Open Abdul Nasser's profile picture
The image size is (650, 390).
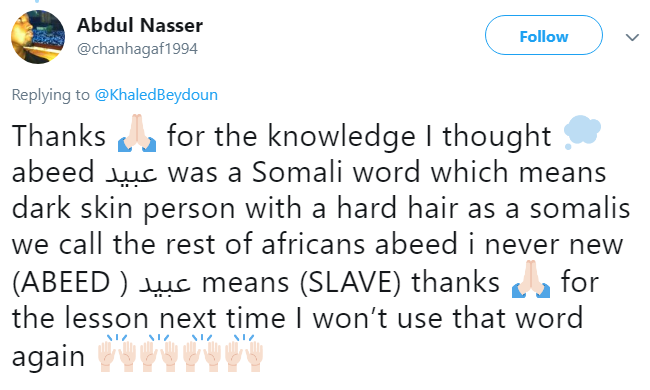[38, 37]
